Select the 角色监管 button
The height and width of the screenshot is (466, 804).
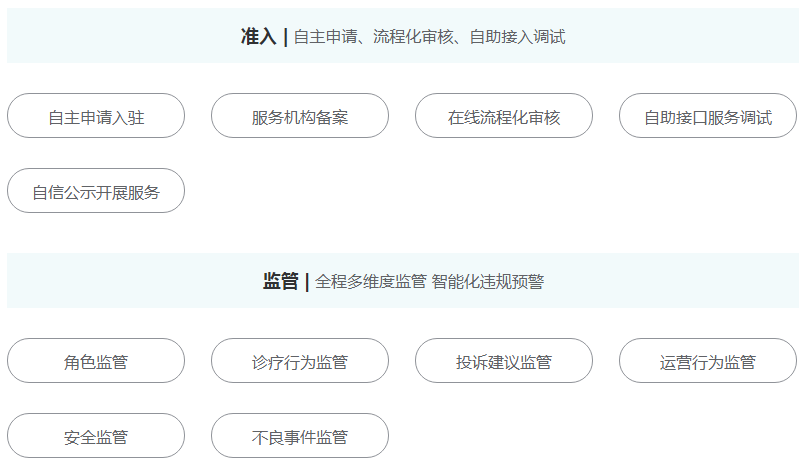tap(96, 360)
